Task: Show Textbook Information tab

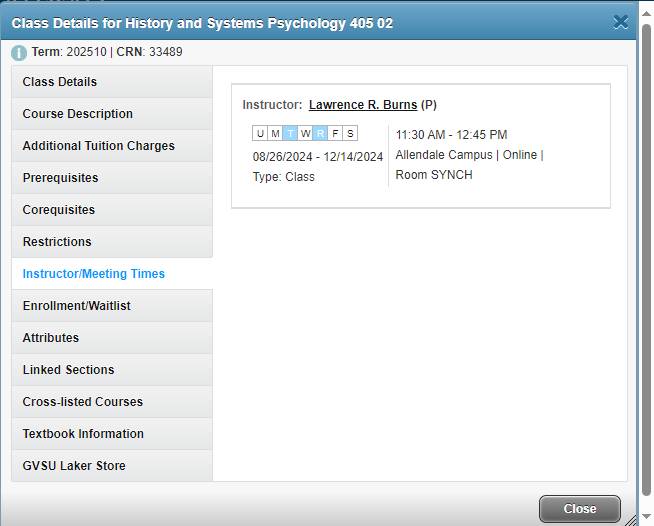Action: pos(83,434)
